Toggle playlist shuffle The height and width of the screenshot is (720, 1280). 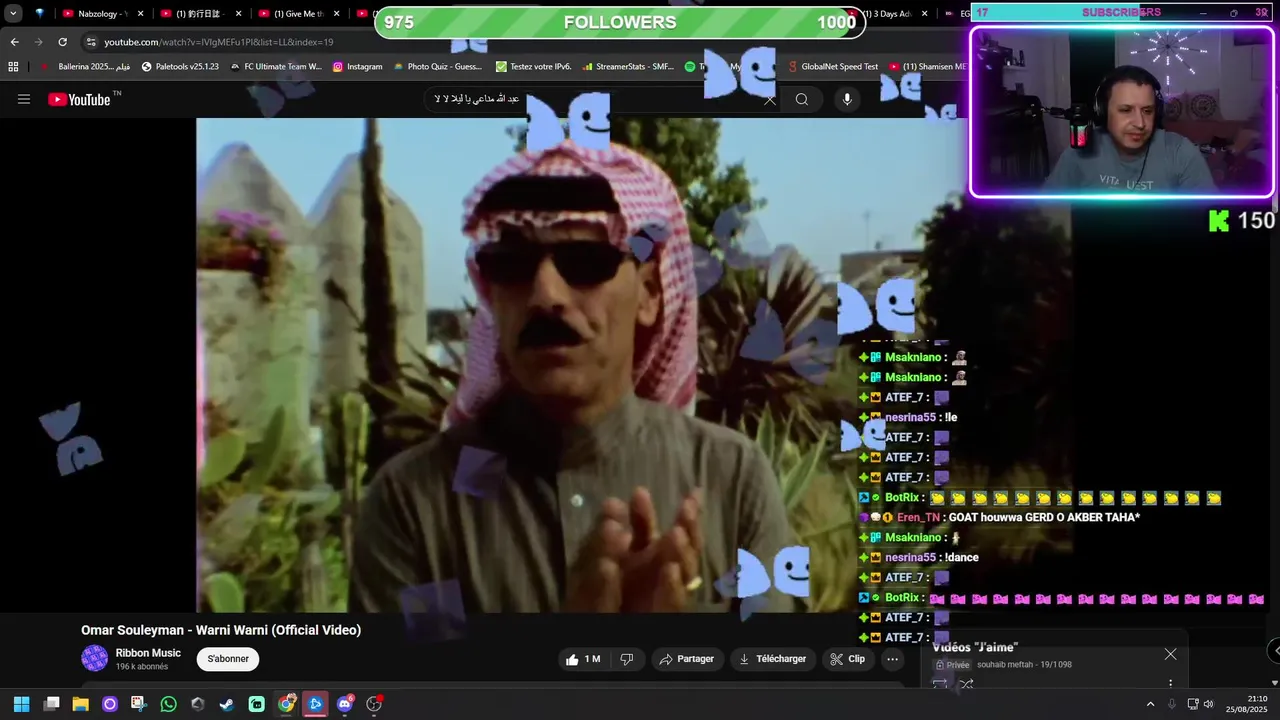pyautogui.click(x=966, y=684)
